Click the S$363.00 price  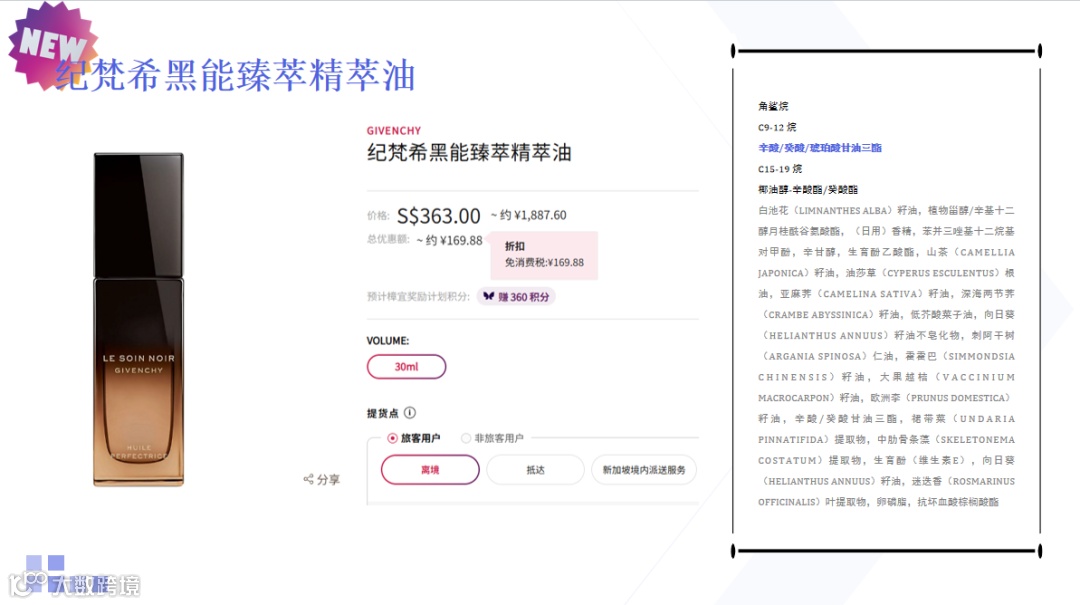tap(439, 216)
